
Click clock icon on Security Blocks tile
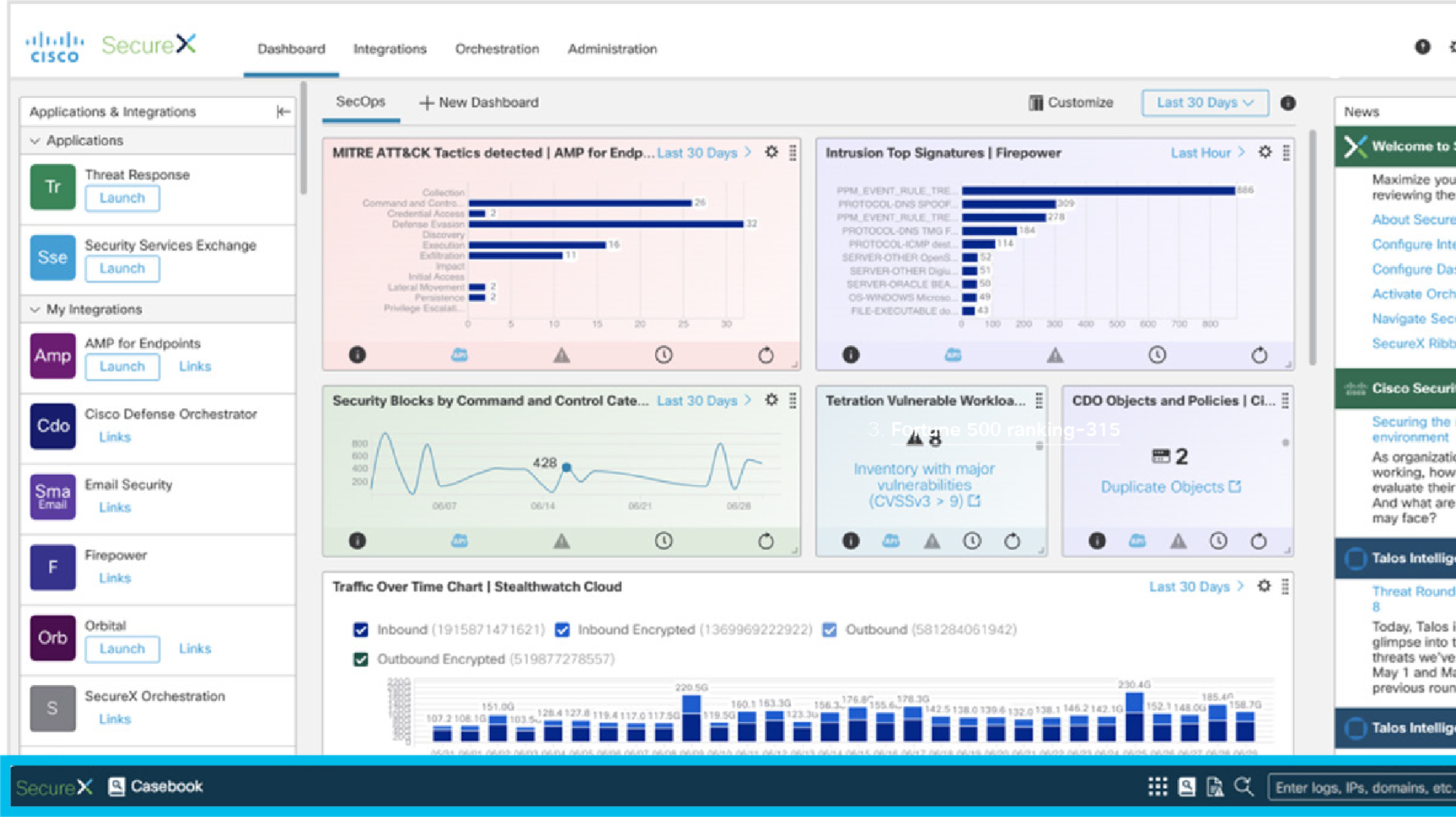click(664, 541)
